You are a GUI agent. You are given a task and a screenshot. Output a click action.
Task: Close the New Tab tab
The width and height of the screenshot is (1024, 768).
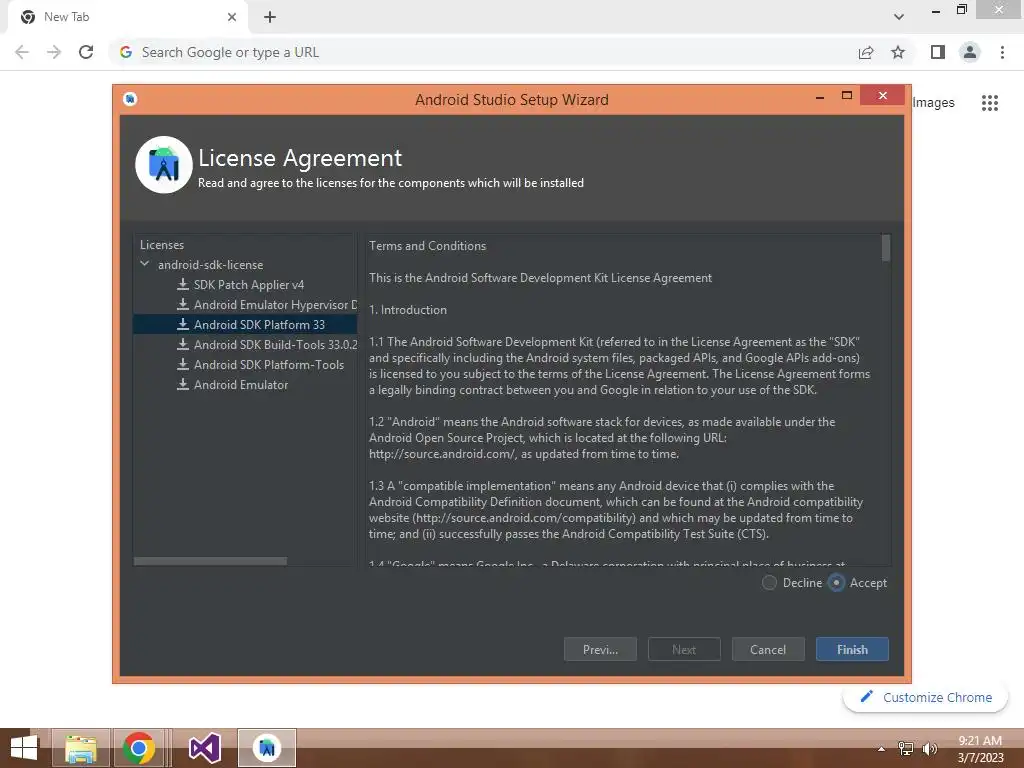[x=232, y=17]
